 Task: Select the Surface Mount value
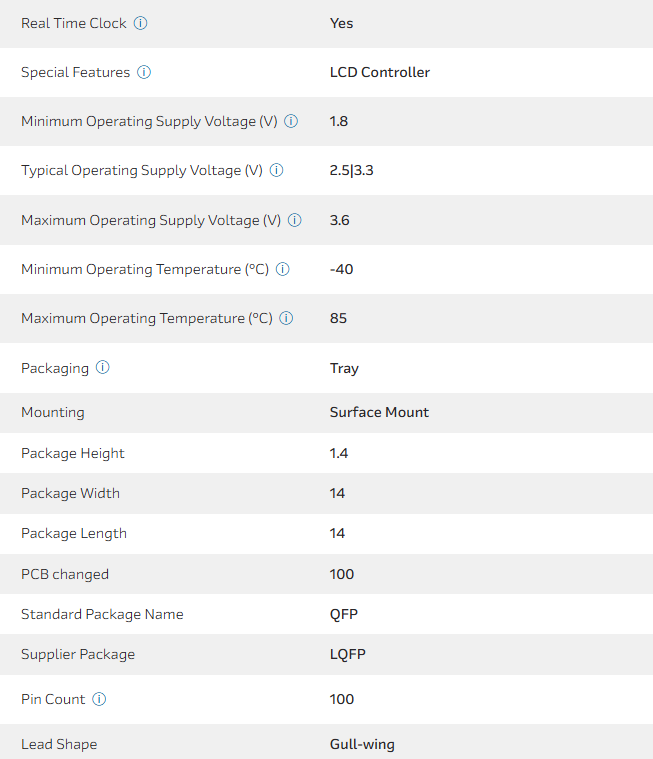379,412
